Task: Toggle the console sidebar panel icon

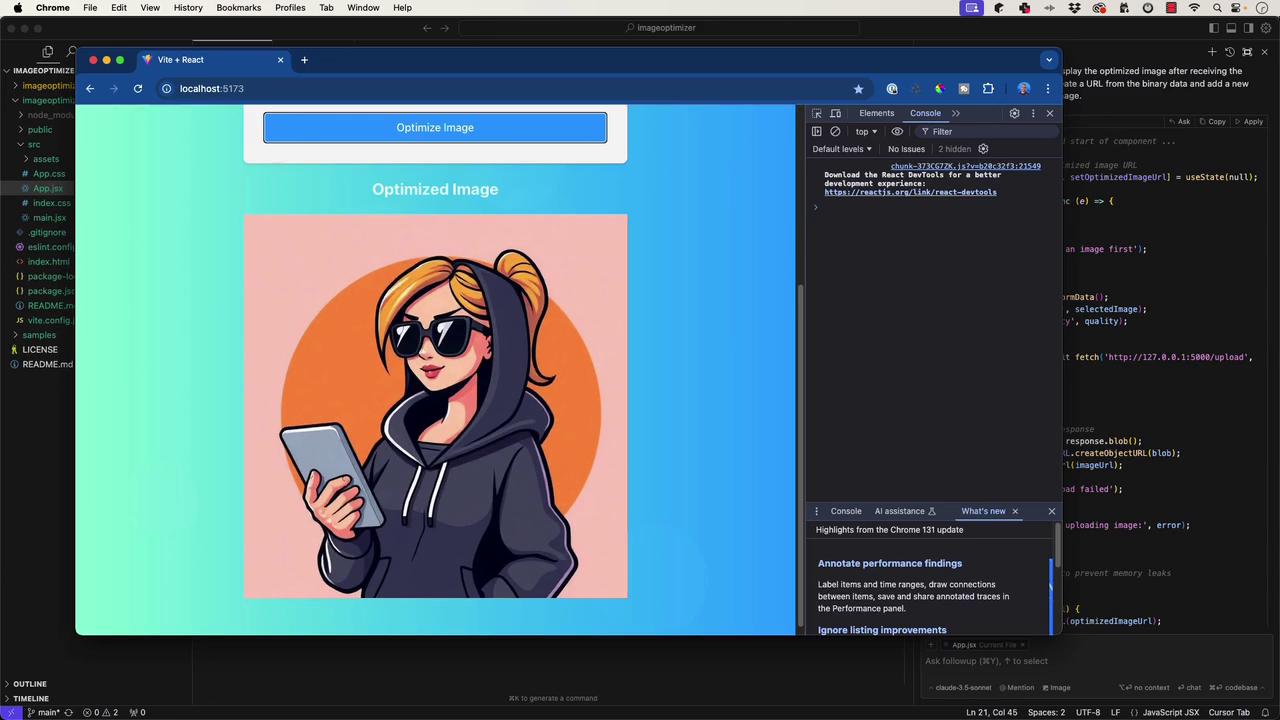Action: (817, 132)
